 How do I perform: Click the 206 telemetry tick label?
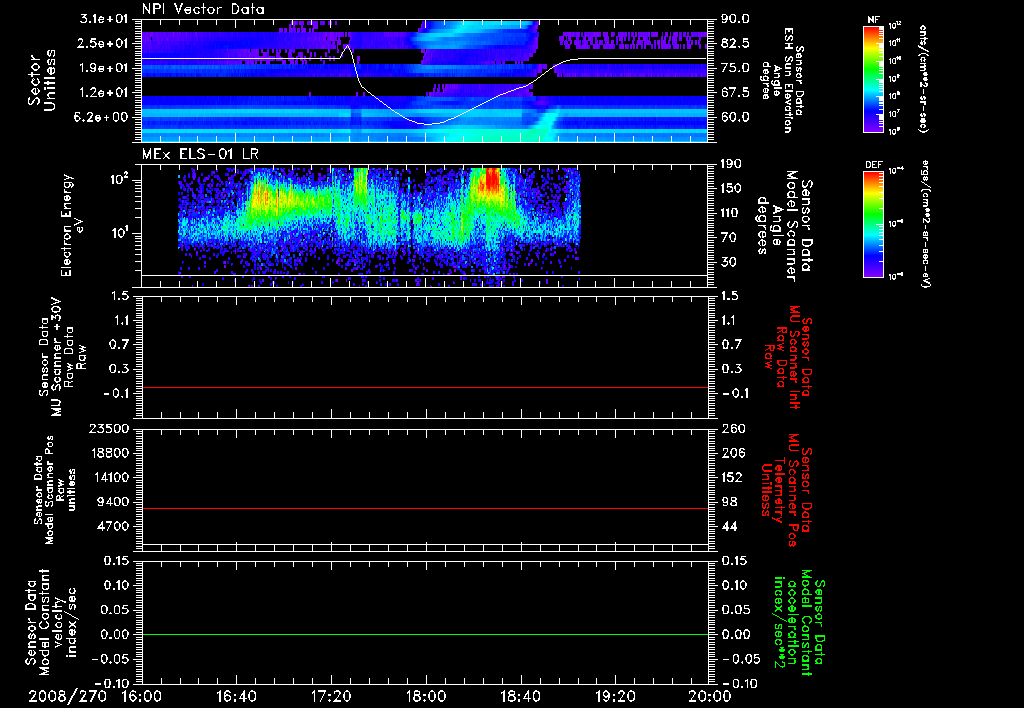tap(731, 453)
